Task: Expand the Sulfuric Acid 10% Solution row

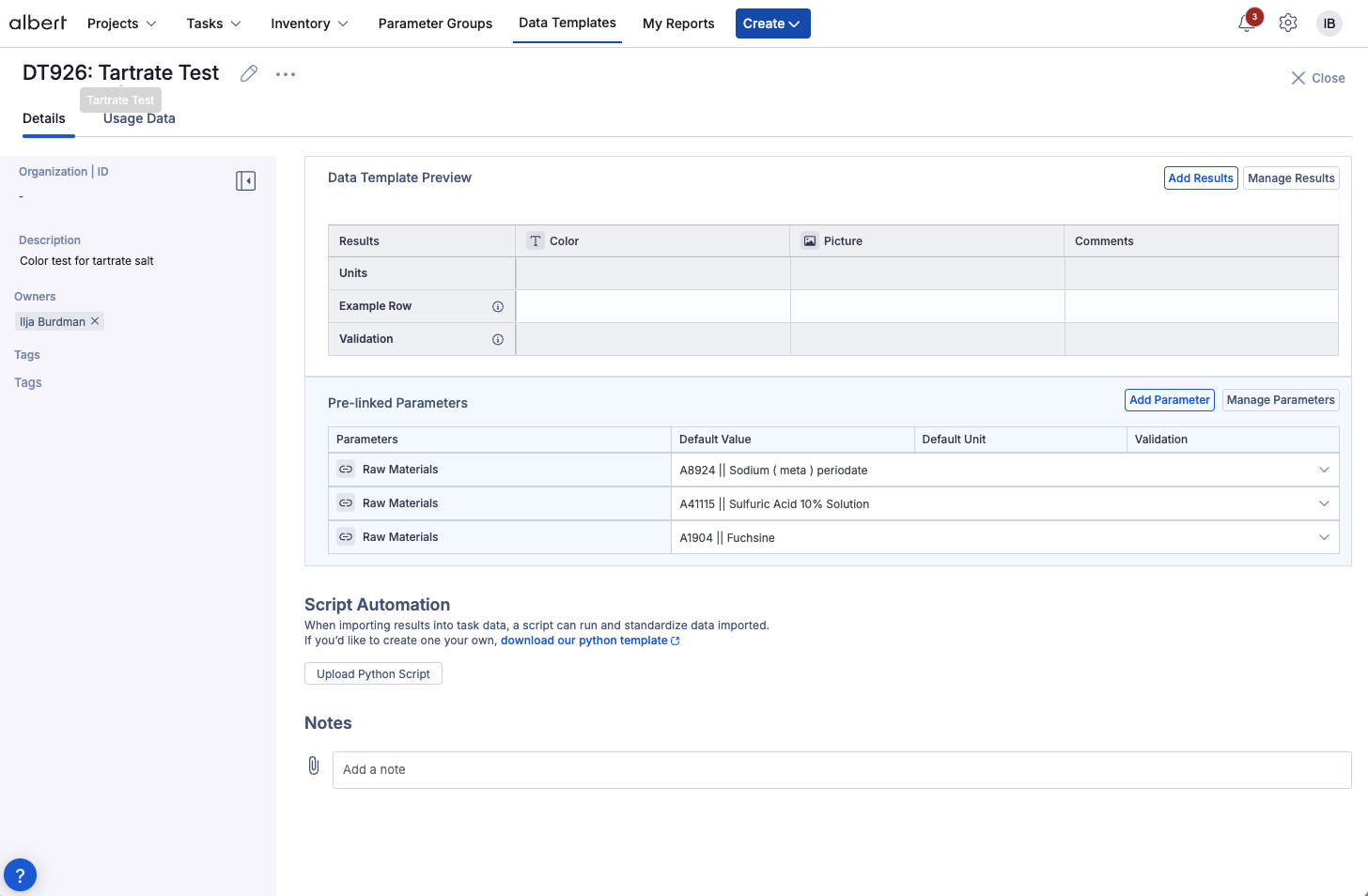Action: coord(1324,503)
